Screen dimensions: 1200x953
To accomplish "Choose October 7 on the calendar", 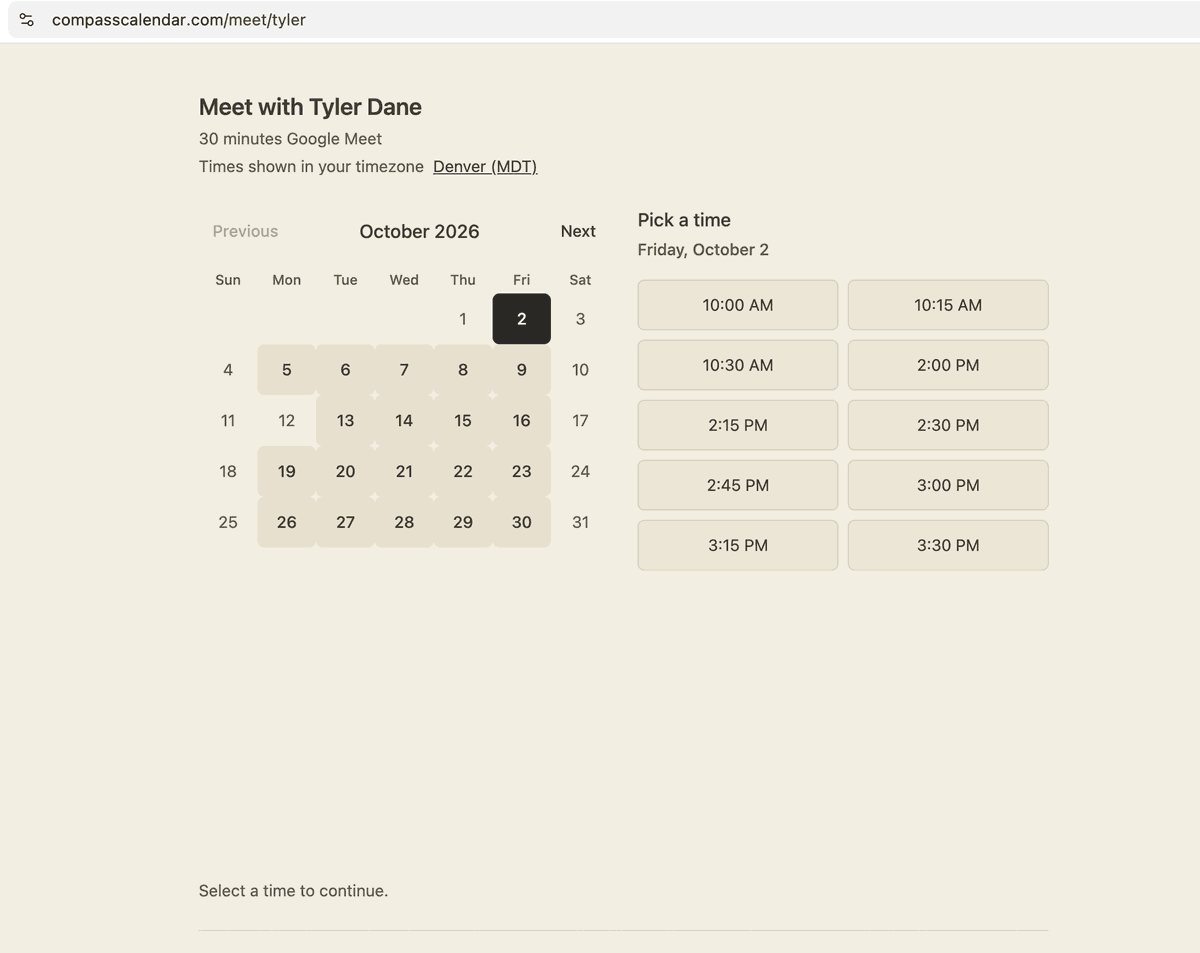I will click(404, 370).
